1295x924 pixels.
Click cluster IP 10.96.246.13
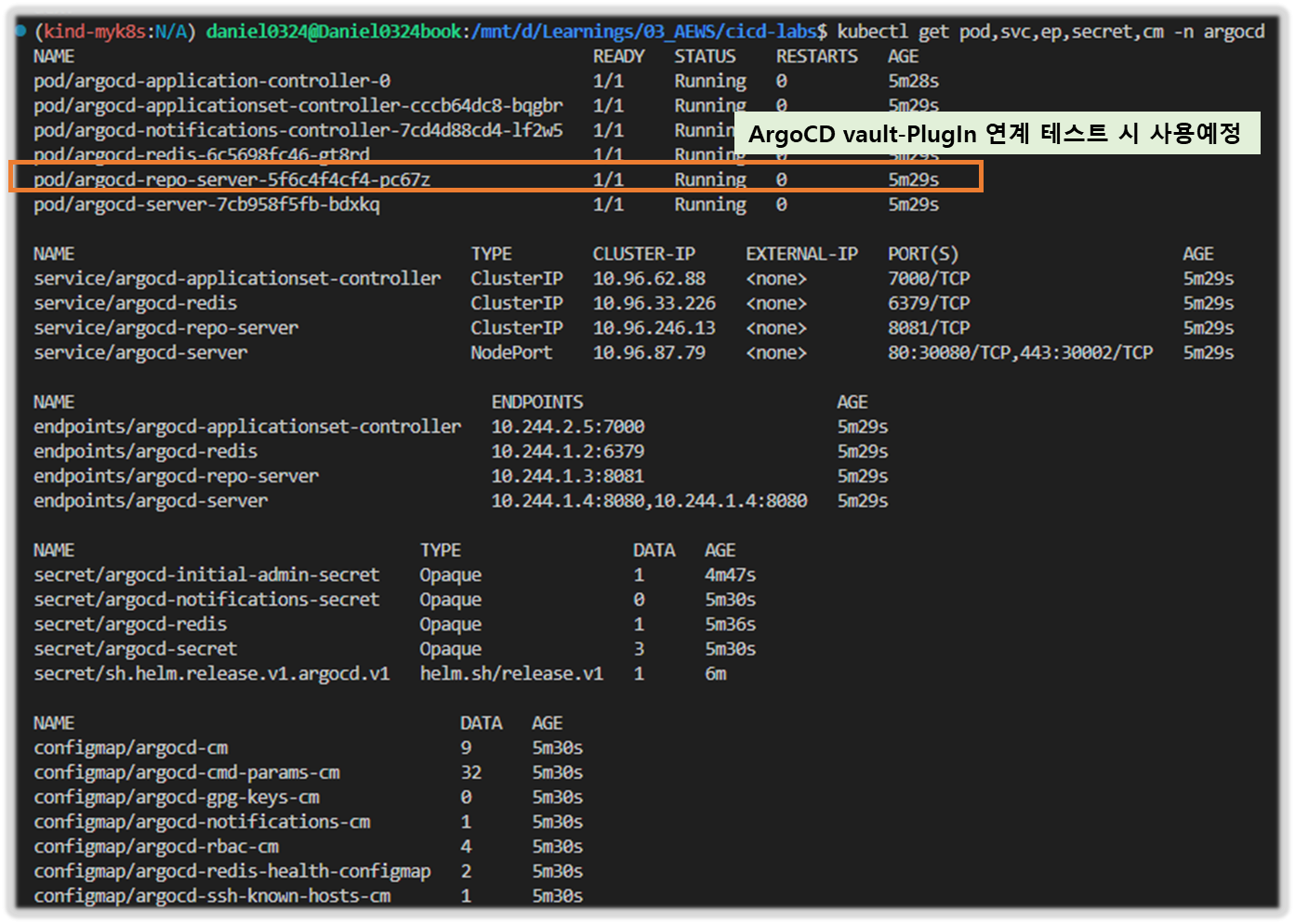[654, 328]
